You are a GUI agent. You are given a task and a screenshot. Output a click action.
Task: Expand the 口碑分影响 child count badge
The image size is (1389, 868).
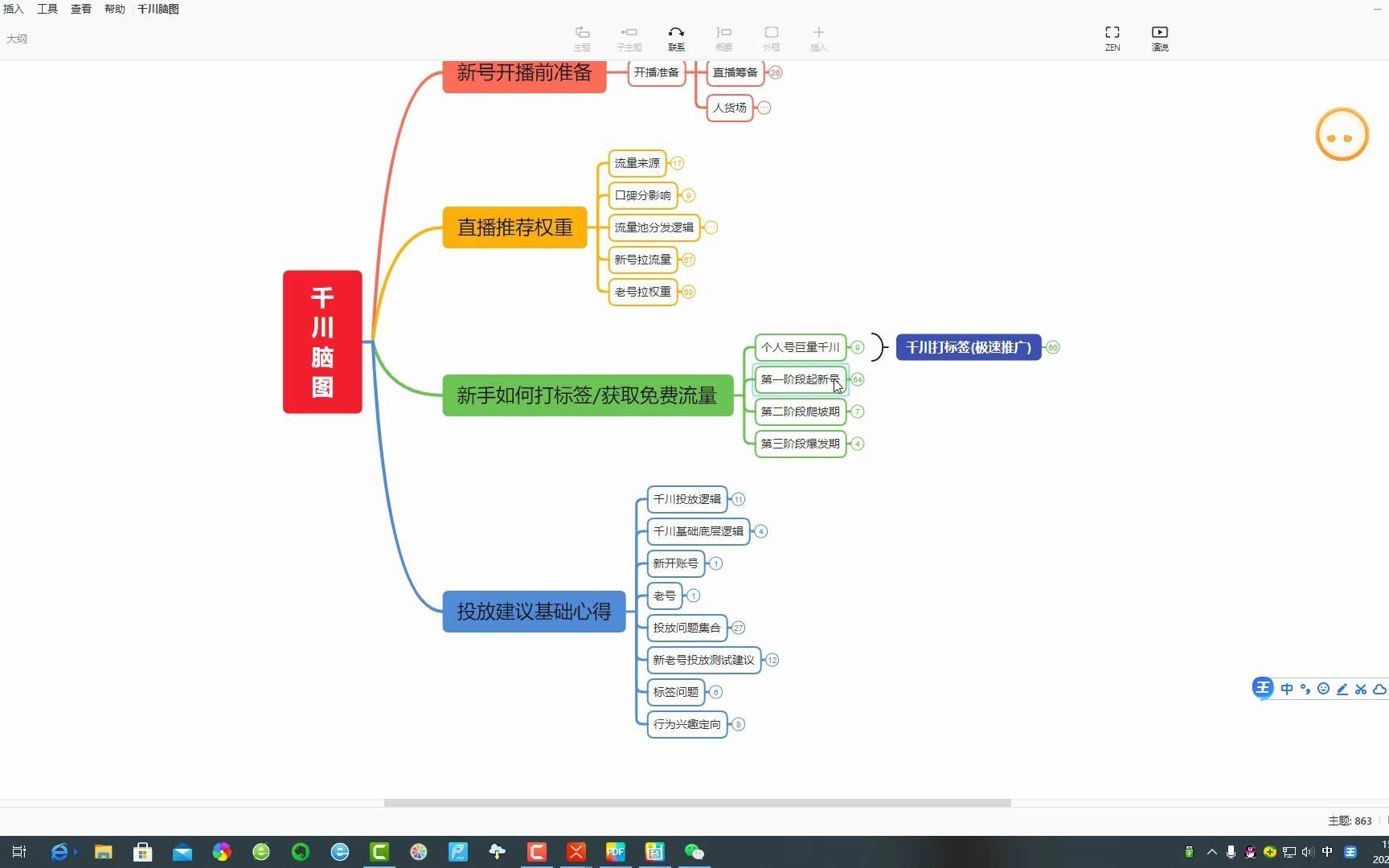[x=689, y=195]
